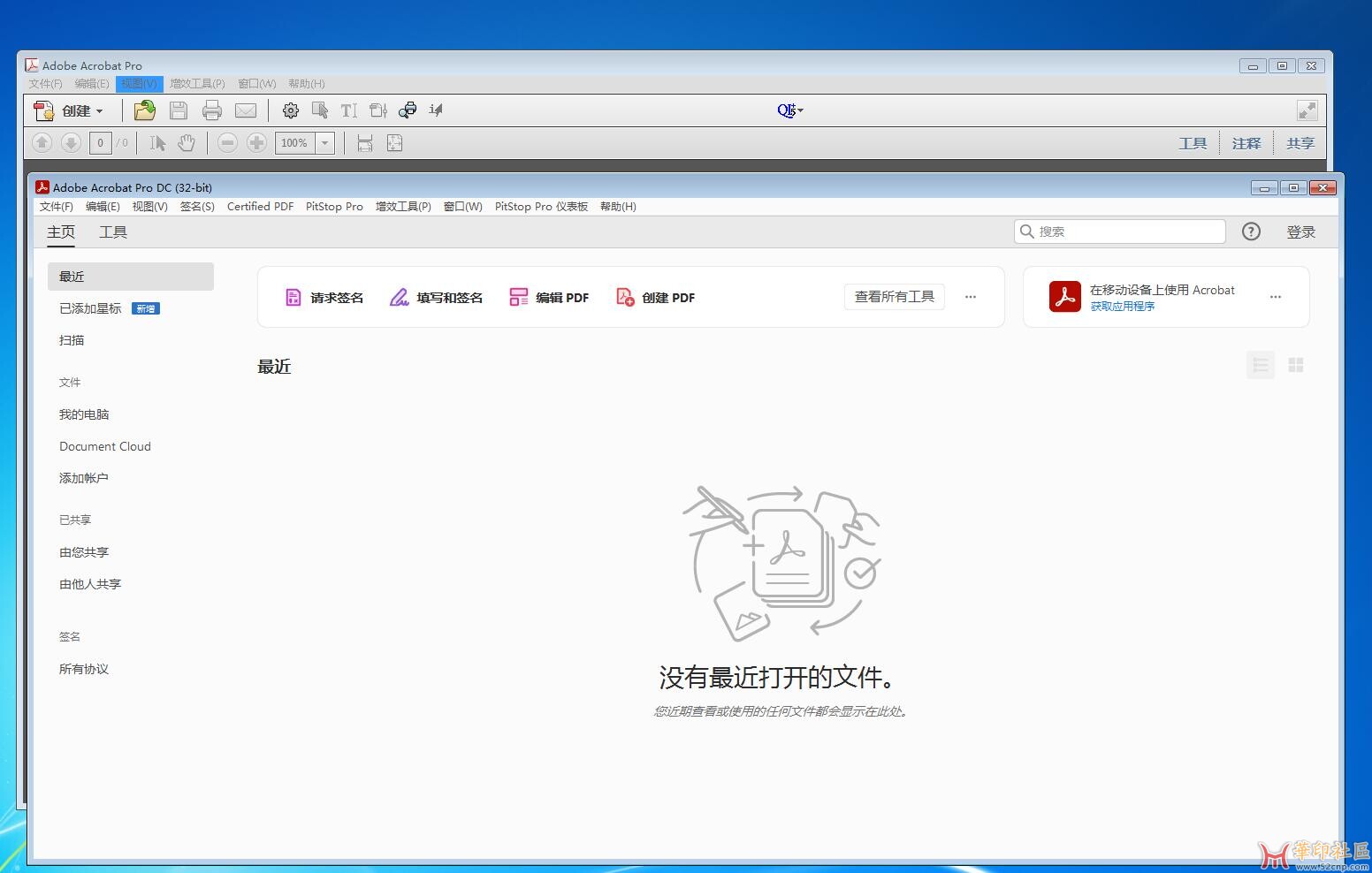Open a file with the folder icon in Acrobat Pro

(144, 110)
